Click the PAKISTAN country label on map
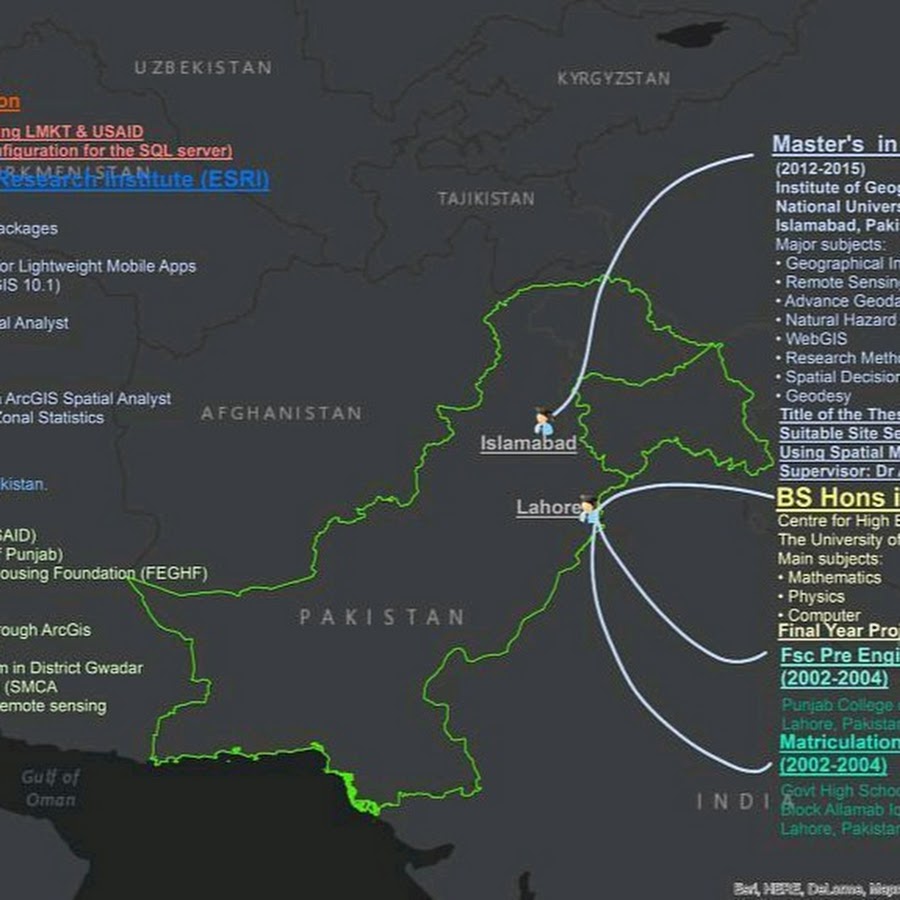This screenshot has width=900, height=900. [x=381, y=617]
